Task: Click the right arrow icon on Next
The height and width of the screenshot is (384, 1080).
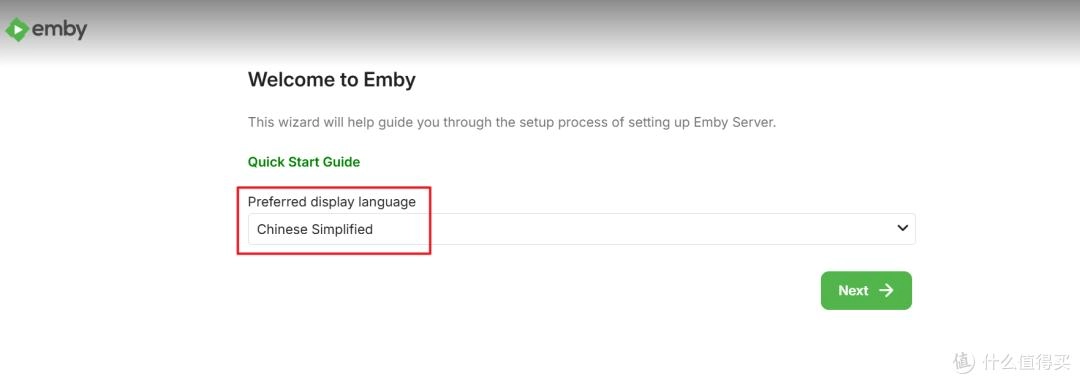Action: [x=886, y=290]
